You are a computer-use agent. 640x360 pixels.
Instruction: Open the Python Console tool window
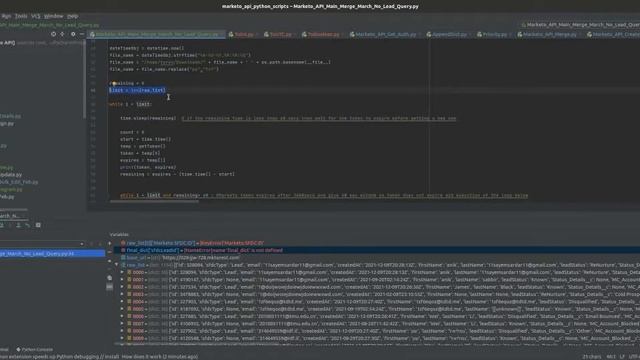[35, 349]
